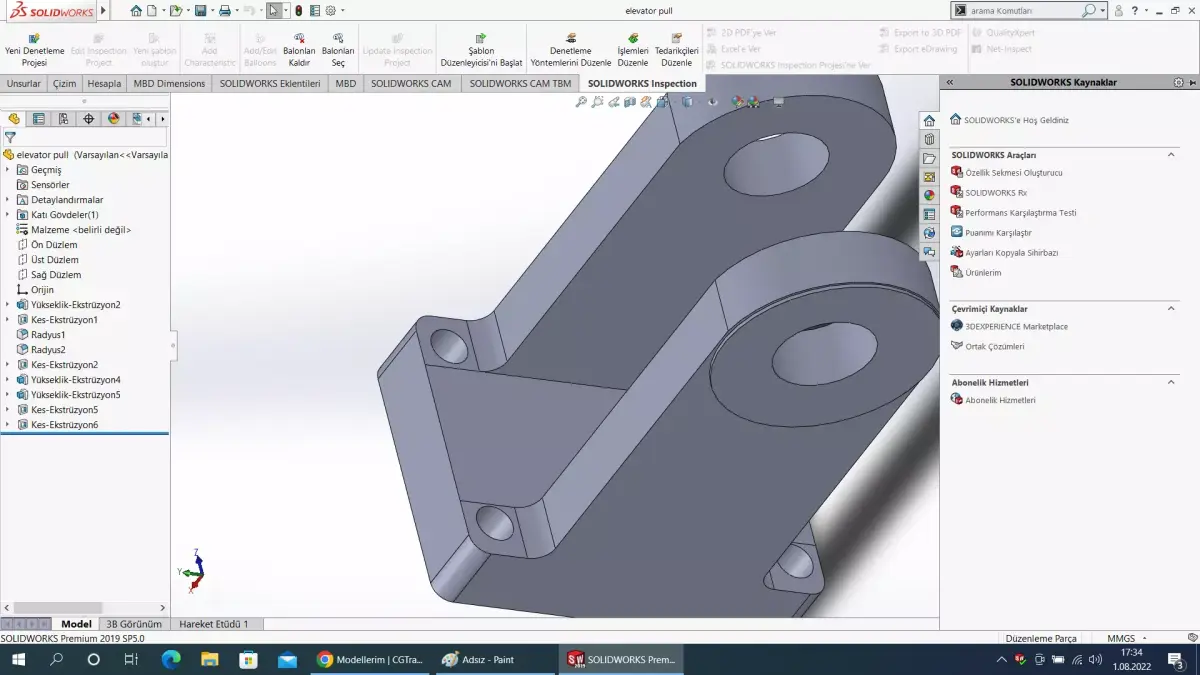Open the Design Library panel
This screenshot has width=1200, height=675.
tap(928, 140)
